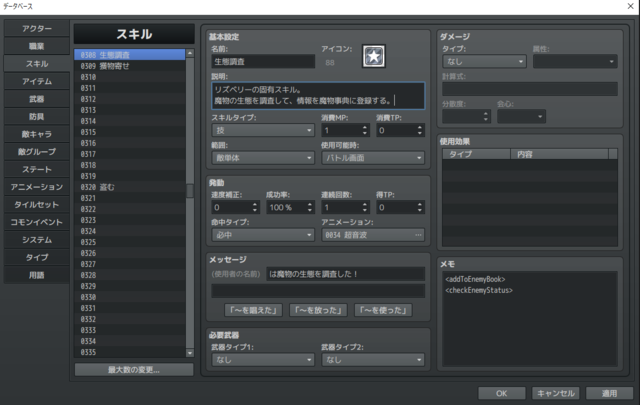Adjust the 分散度 stepper arrows
The image size is (640, 405).
pyautogui.click(x=486, y=117)
